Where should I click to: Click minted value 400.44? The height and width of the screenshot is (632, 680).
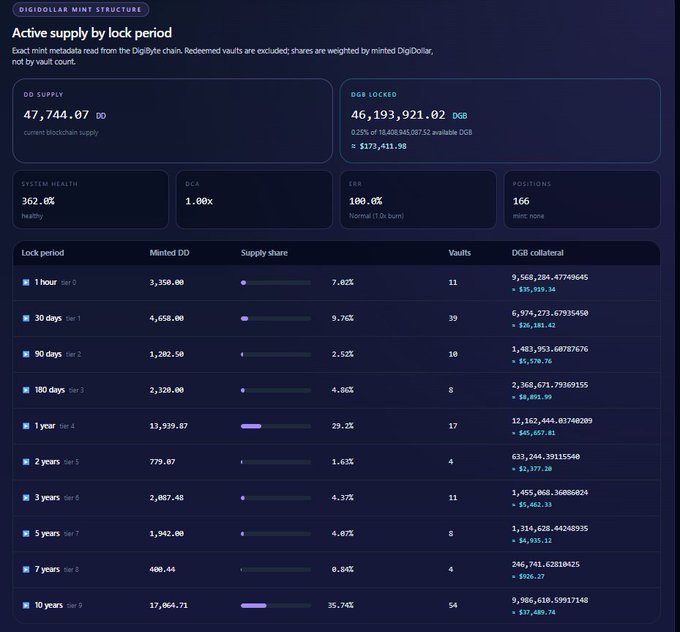(162, 570)
